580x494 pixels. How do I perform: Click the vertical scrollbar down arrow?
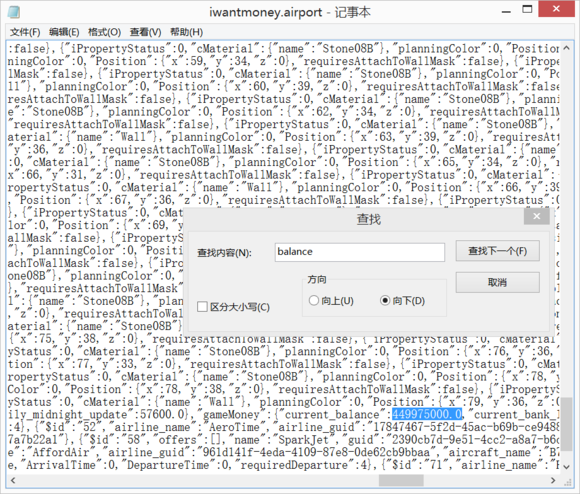566,467
